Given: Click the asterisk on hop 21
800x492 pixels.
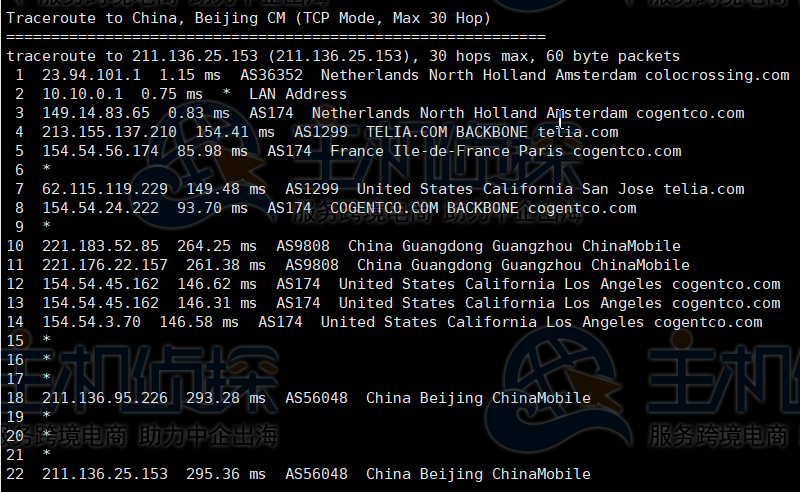Looking at the screenshot, I should click(46, 454).
